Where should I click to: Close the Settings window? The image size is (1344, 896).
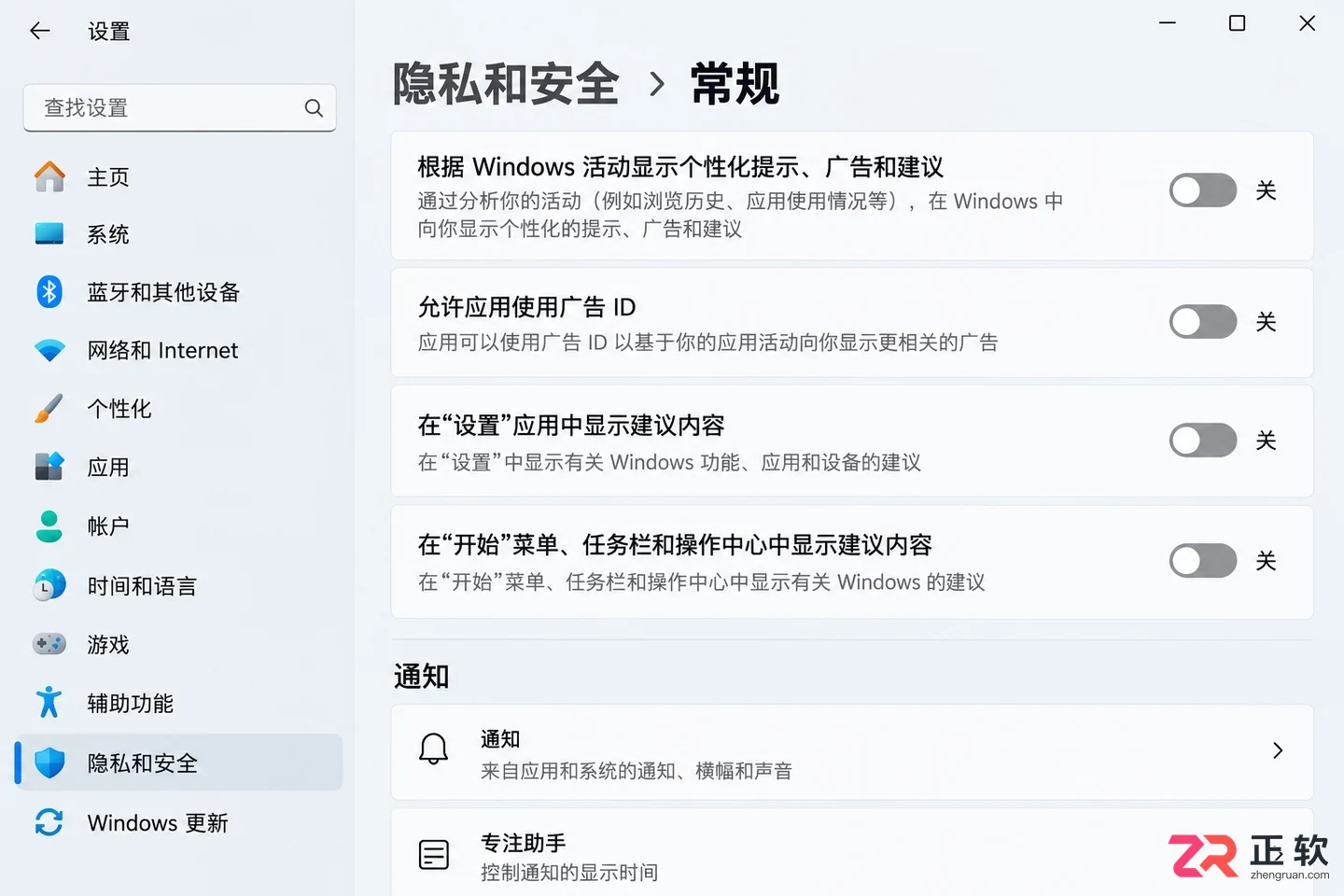pyautogui.click(x=1307, y=22)
